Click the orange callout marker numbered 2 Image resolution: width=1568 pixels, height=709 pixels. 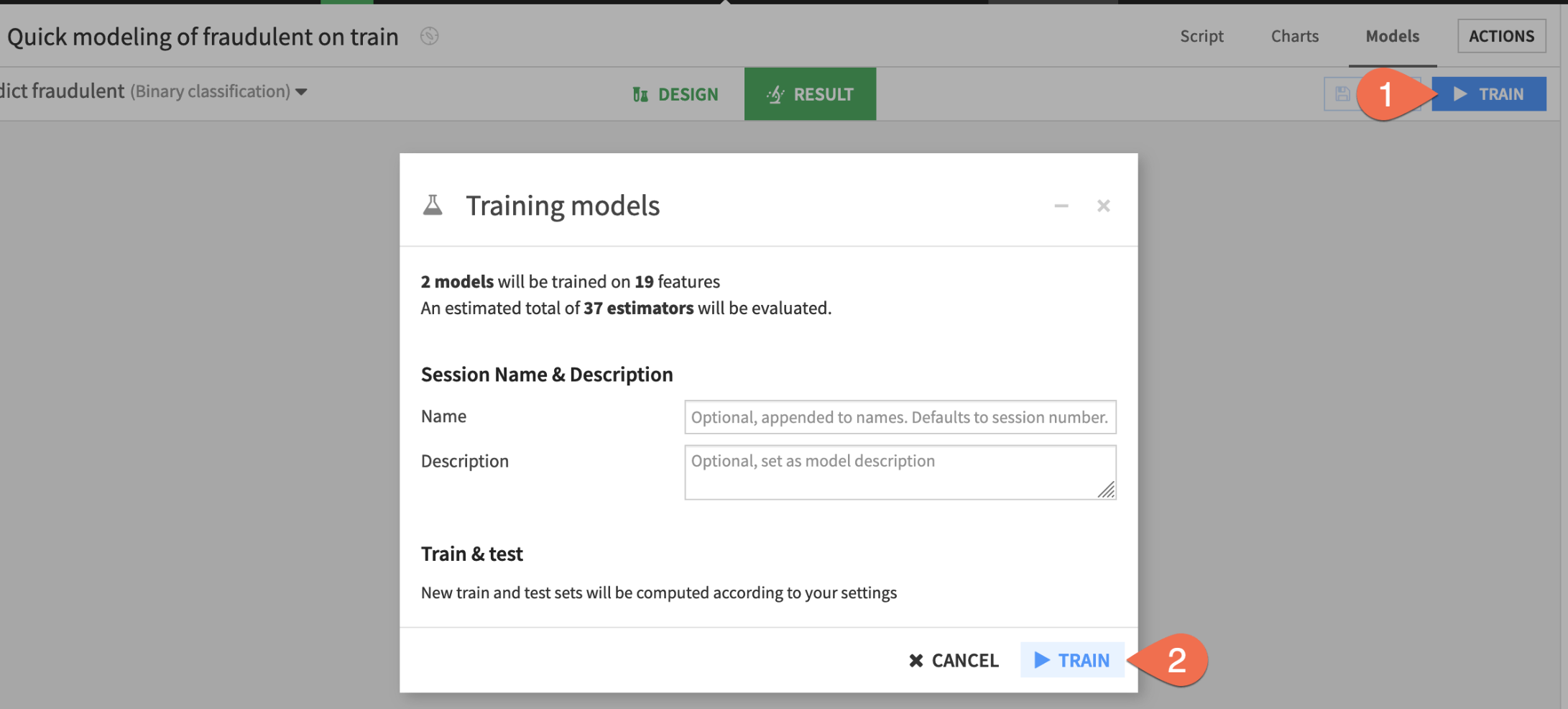(1174, 660)
